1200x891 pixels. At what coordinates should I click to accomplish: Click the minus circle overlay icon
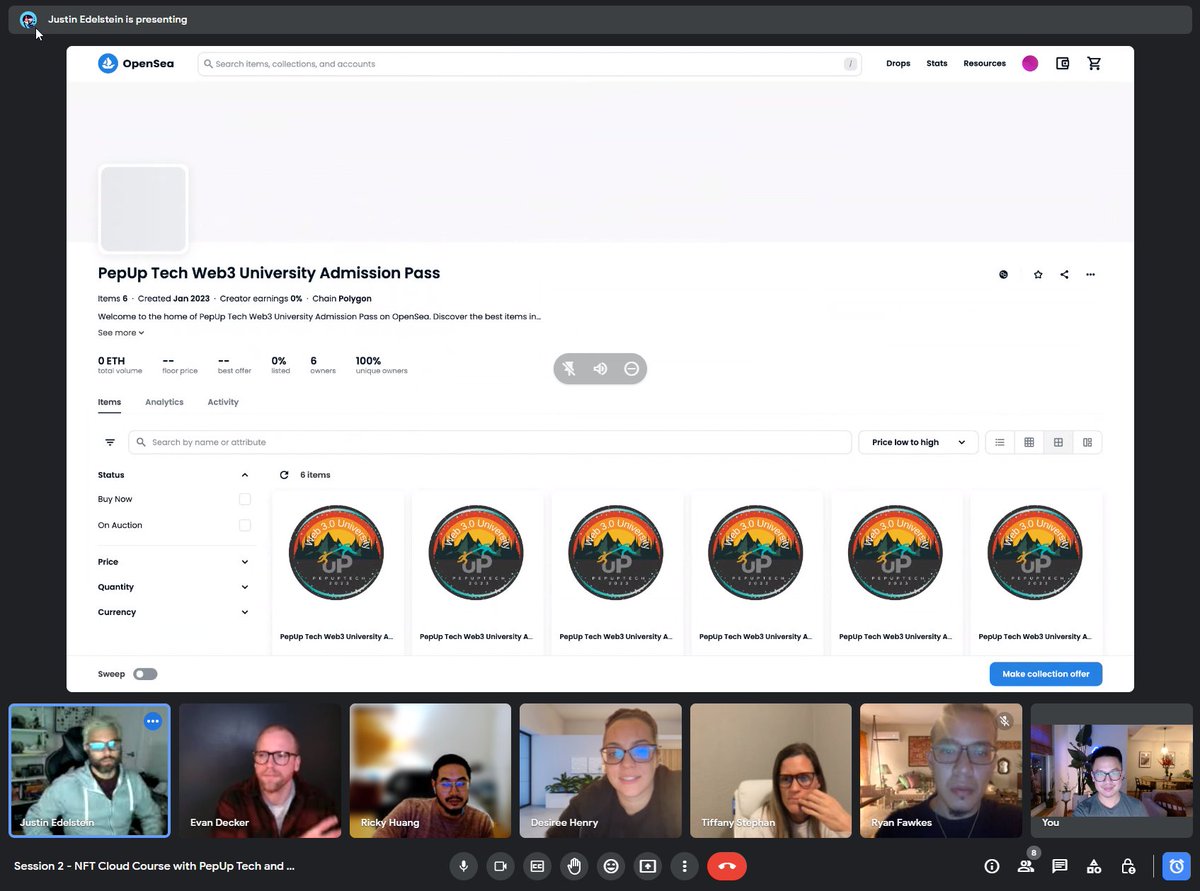point(631,369)
